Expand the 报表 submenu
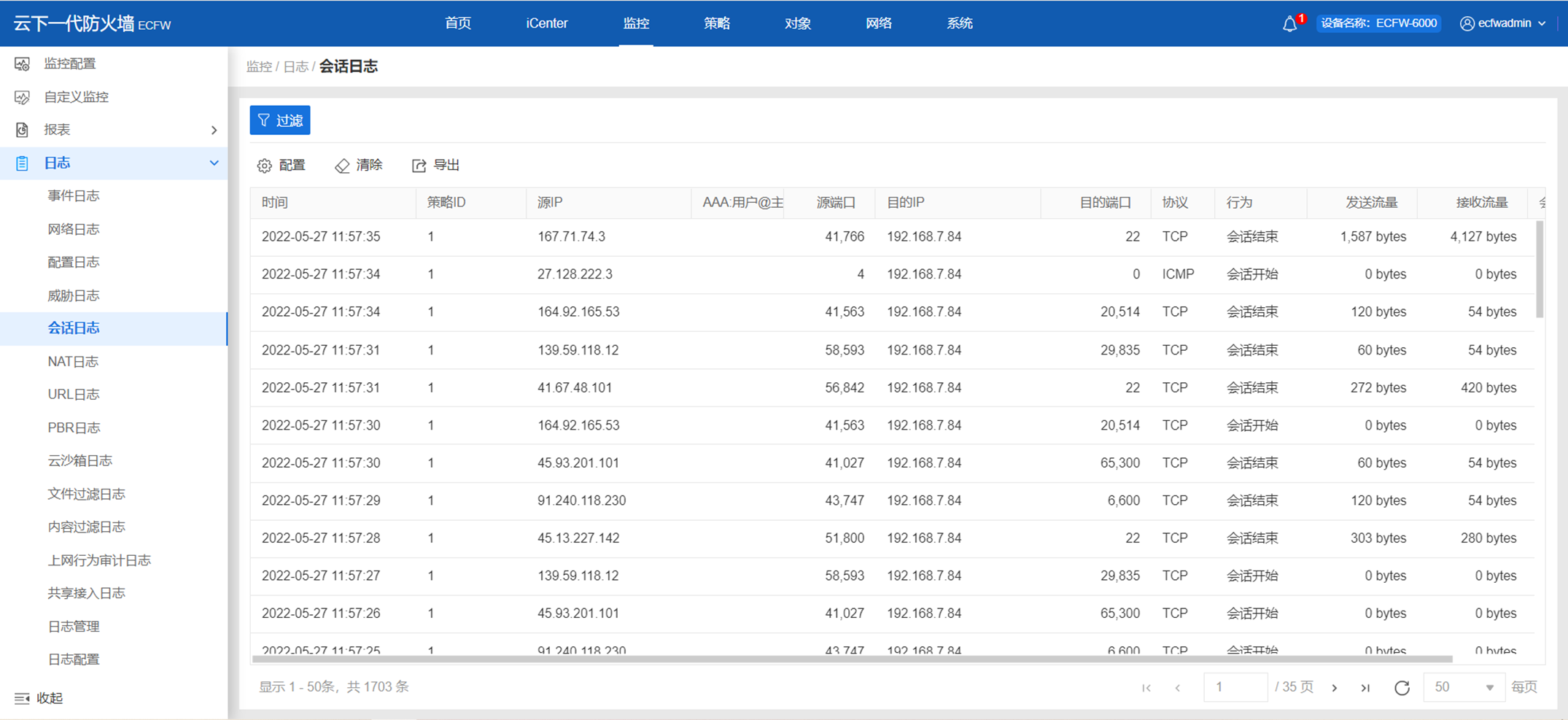 point(214,130)
